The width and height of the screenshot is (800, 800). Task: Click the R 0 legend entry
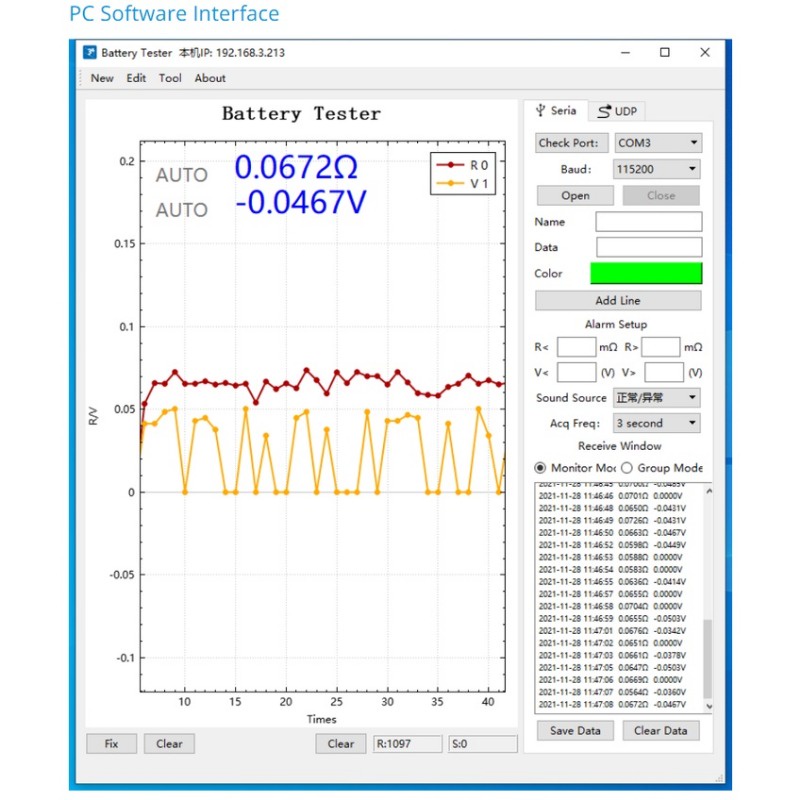coord(462,165)
